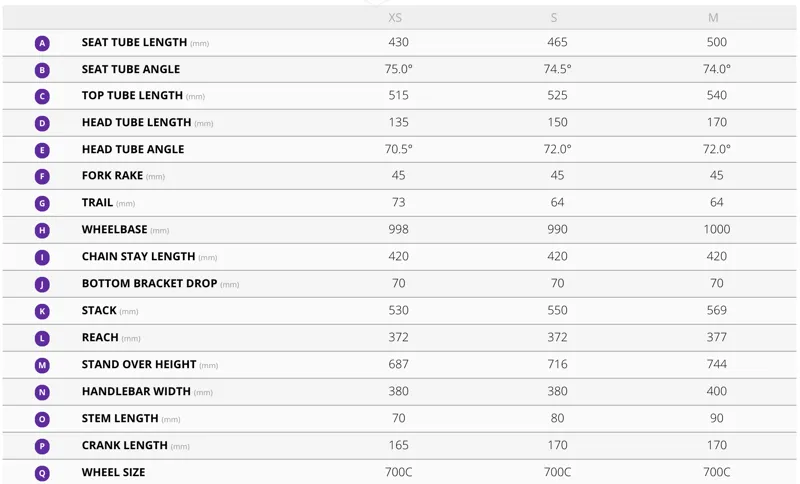Click the HANDLEBAR WIDTH value 400 for M
800x484 pixels.
click(x=716, y=391)
